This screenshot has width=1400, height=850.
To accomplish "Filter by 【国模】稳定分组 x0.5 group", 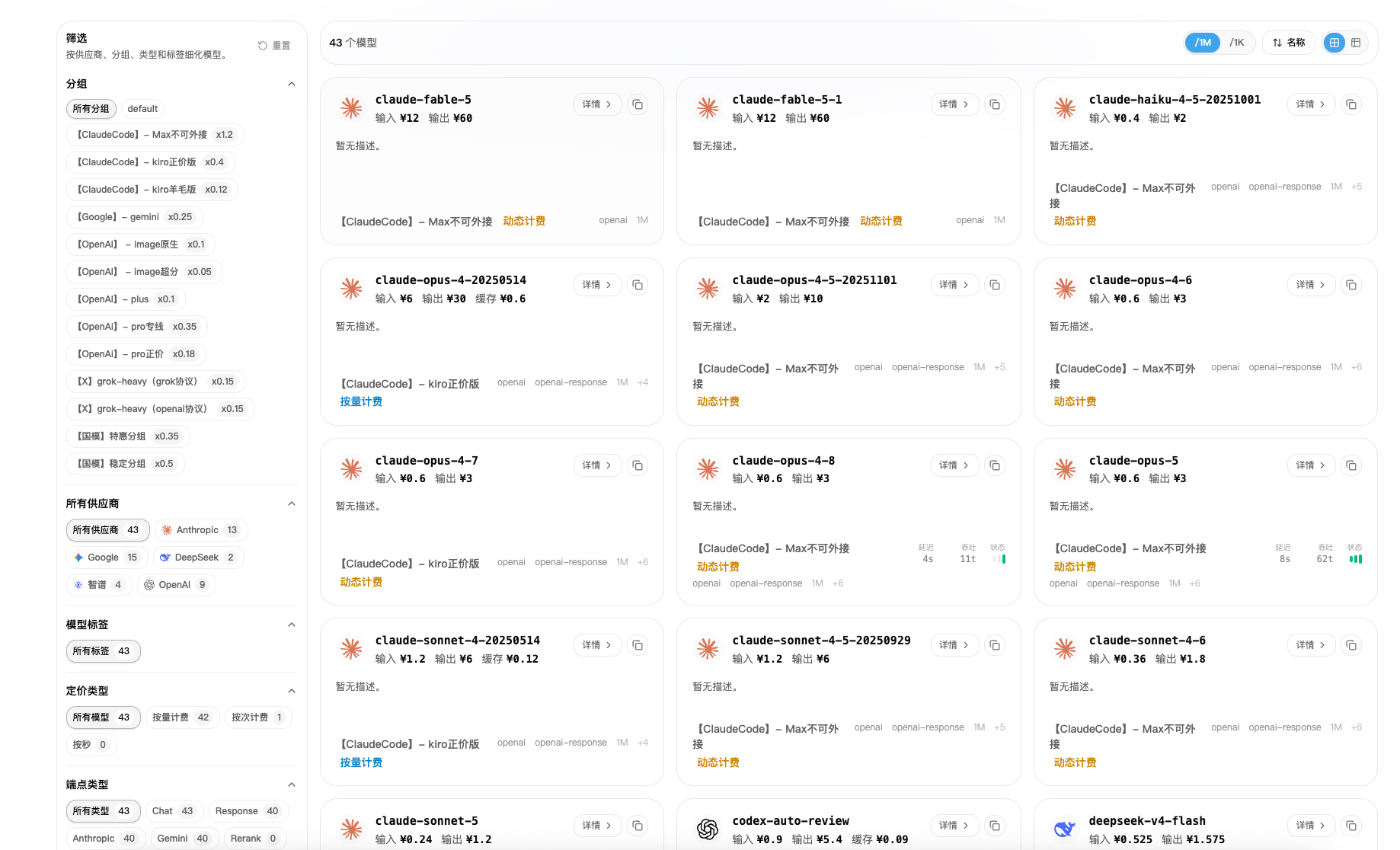I will pyautogui.click(x=126, y=464).
